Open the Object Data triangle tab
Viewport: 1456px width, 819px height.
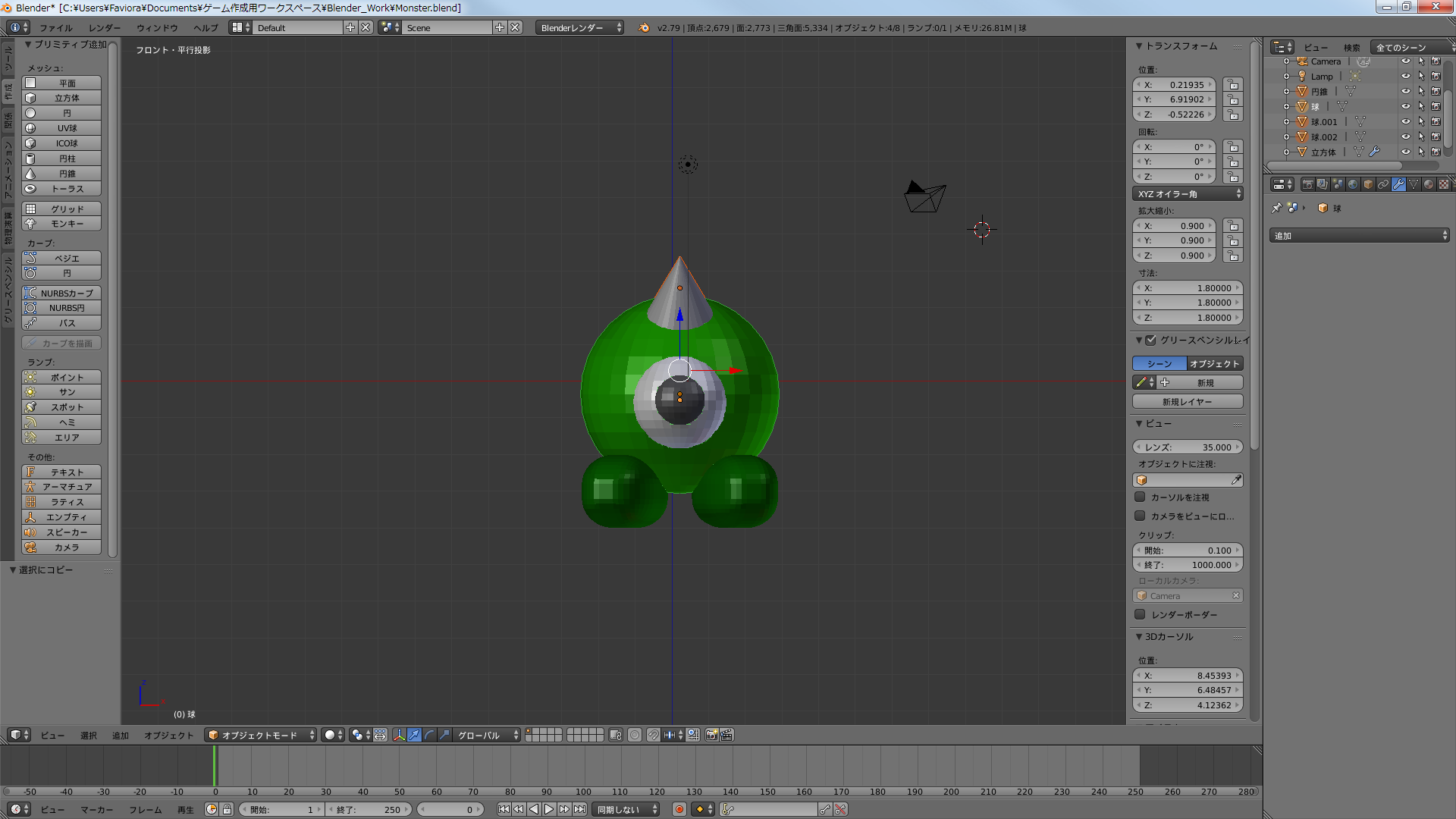[1414, 184]
